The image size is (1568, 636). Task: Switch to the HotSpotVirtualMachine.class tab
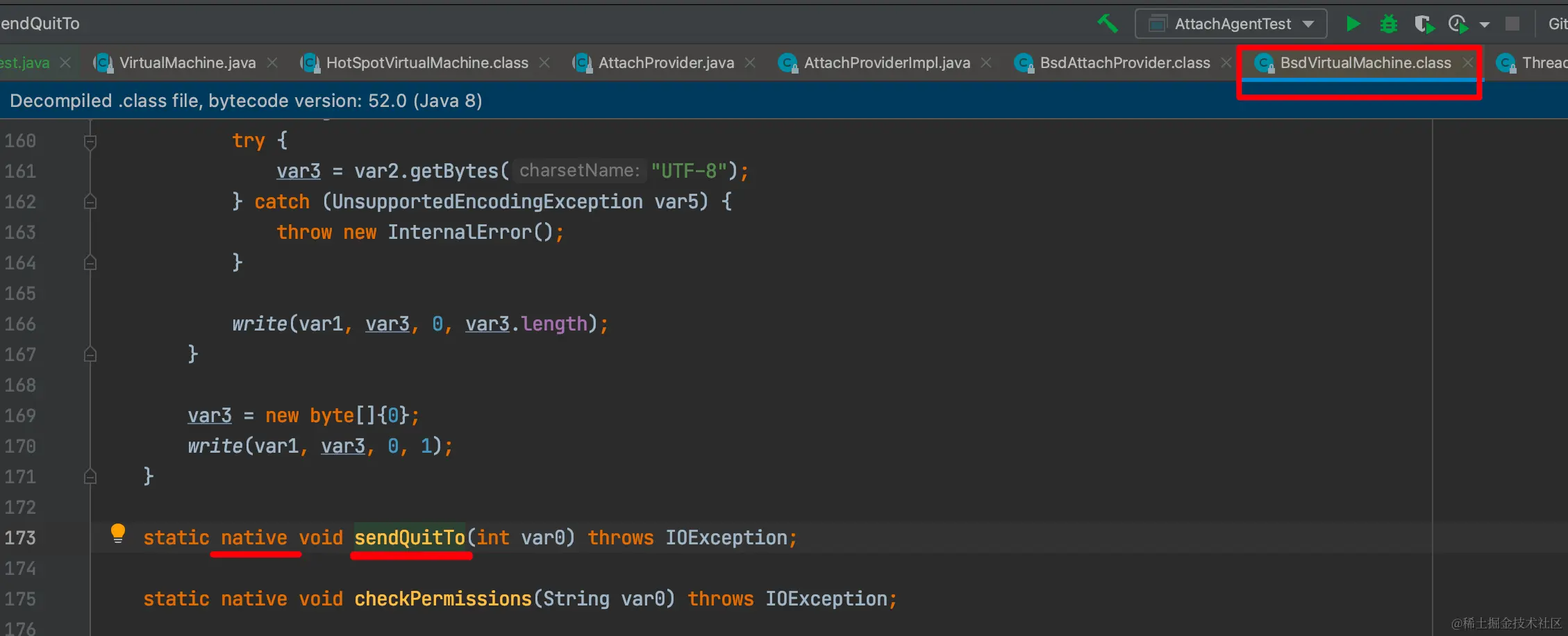(426, 62)
